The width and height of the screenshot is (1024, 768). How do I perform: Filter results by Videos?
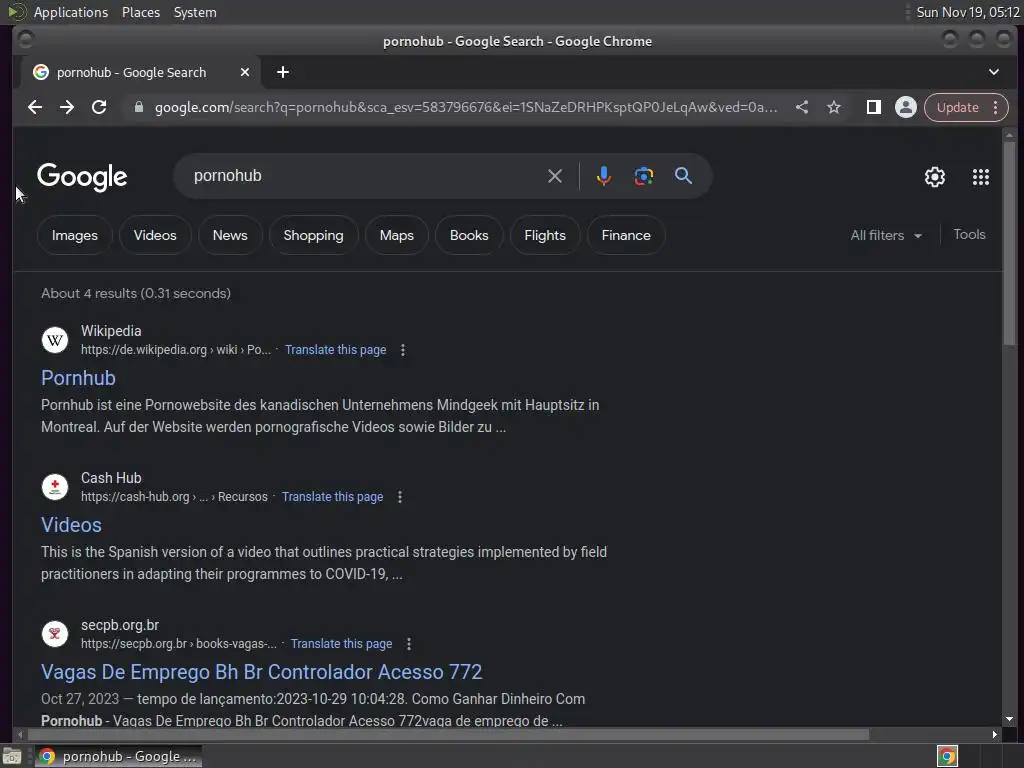[x=155, y=235]
